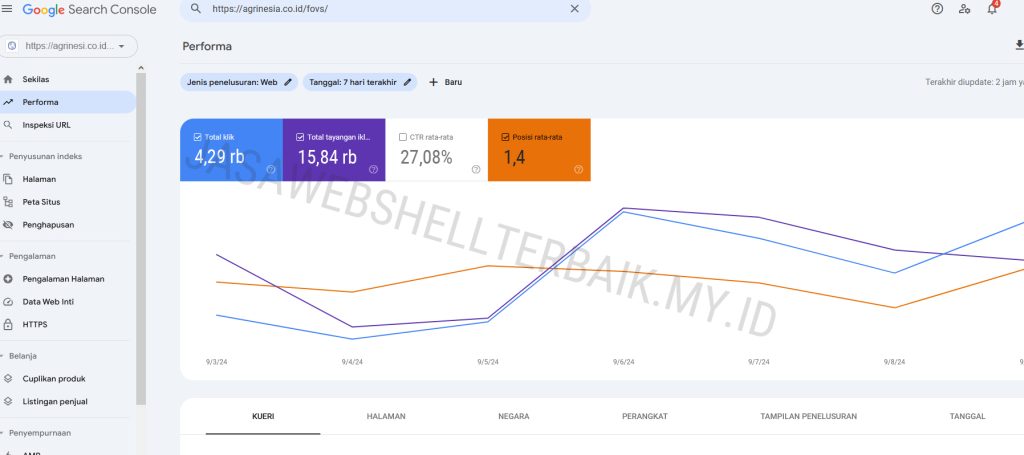The height and width of the screenshot is (455, 1024).
Task: Edit the Jenis penelusuran filter pencil
Action: 288,82
